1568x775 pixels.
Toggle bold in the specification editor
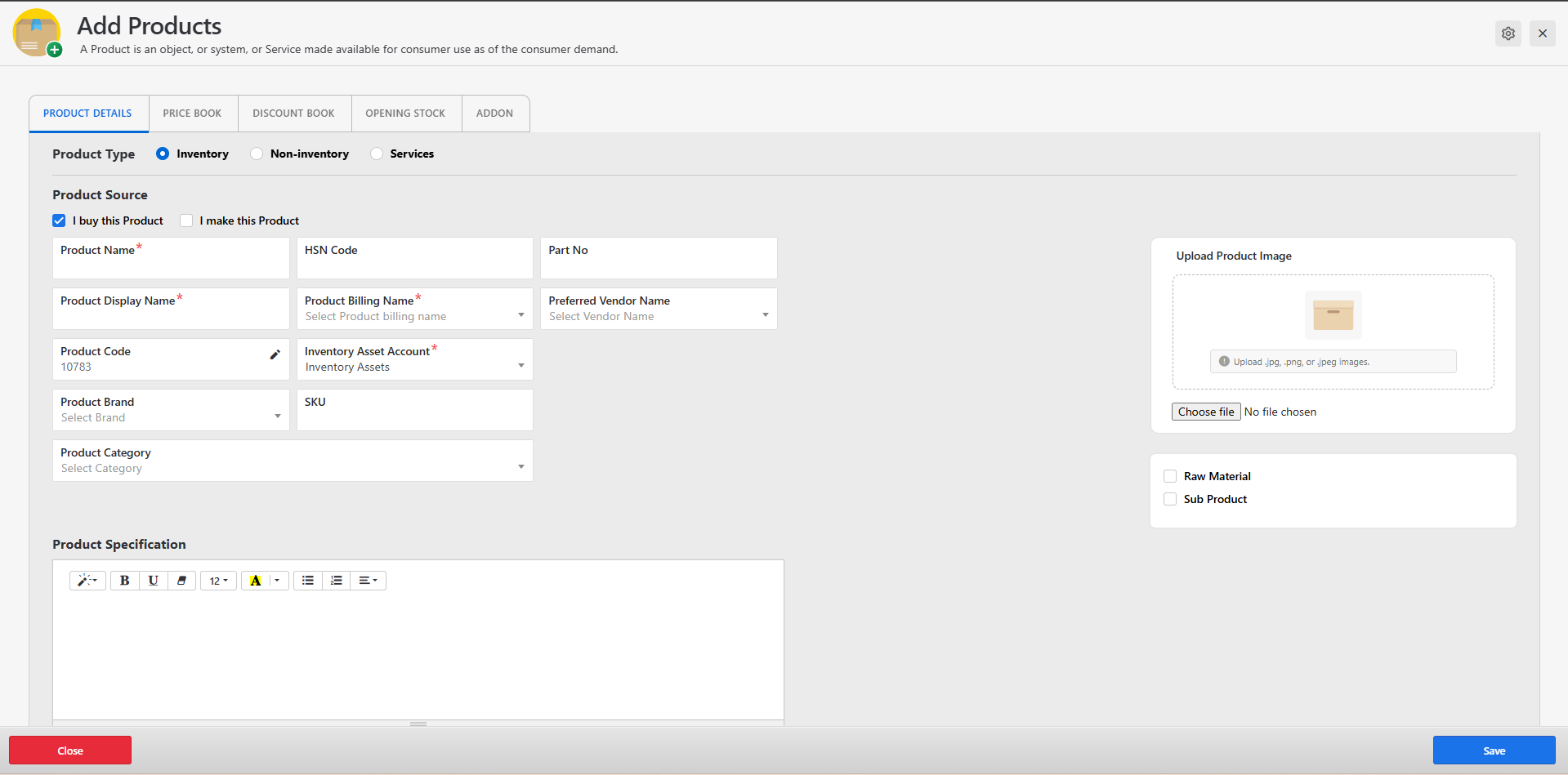(x=124, y=581)
